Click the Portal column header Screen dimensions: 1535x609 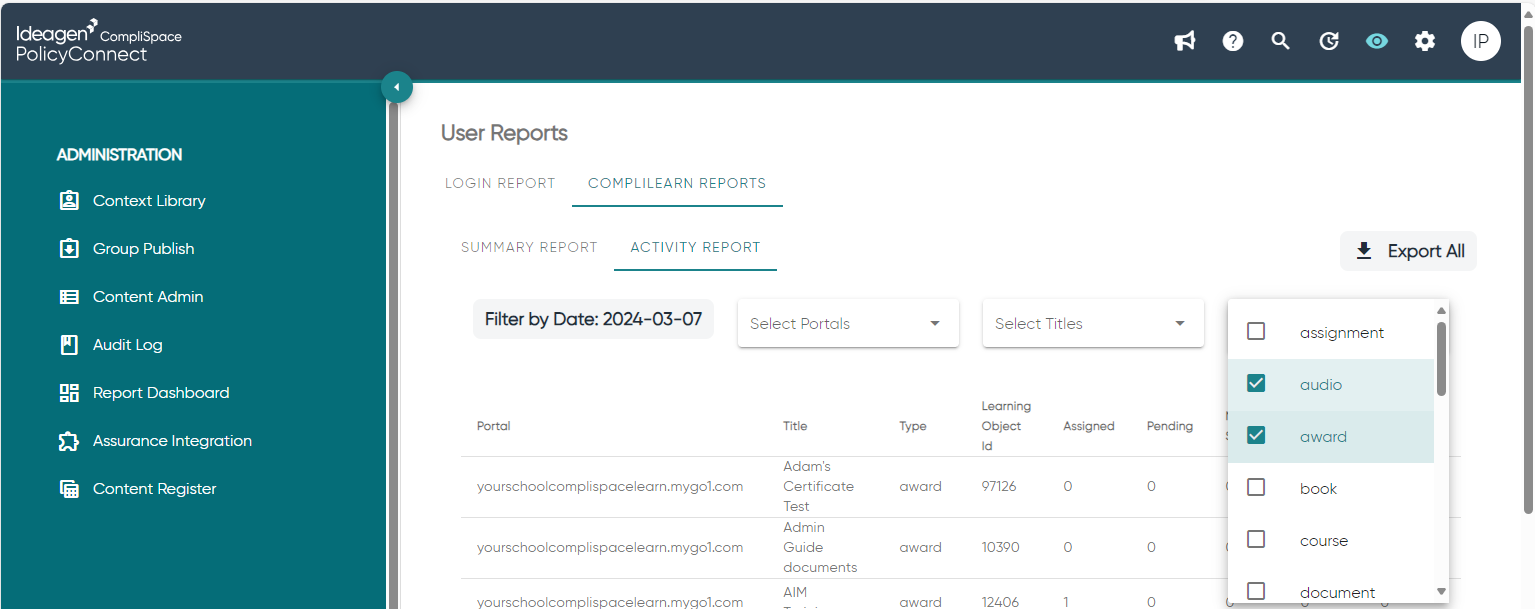coord(494,426)
